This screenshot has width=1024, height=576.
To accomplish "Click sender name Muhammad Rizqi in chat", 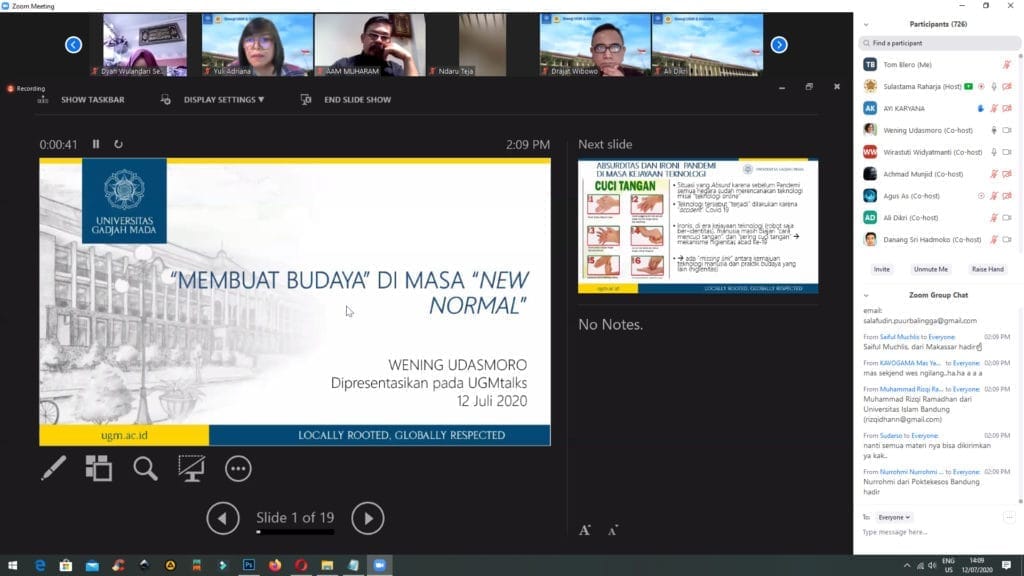I will [x=911, y=389].
